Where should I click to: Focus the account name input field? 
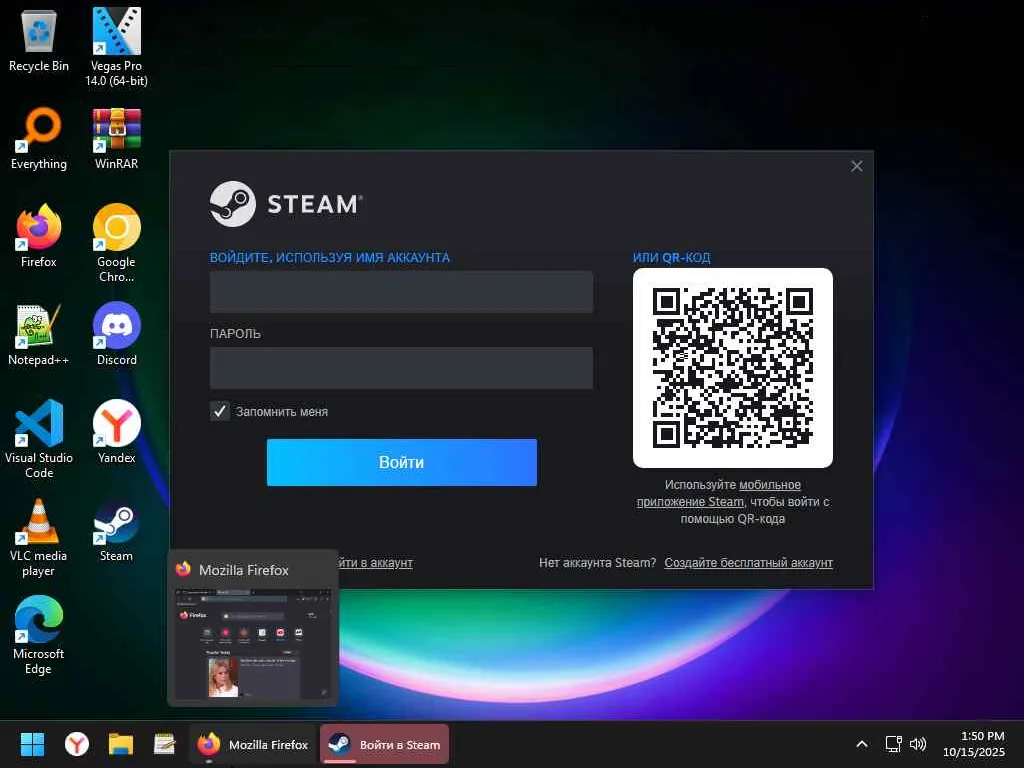(401, 291)
